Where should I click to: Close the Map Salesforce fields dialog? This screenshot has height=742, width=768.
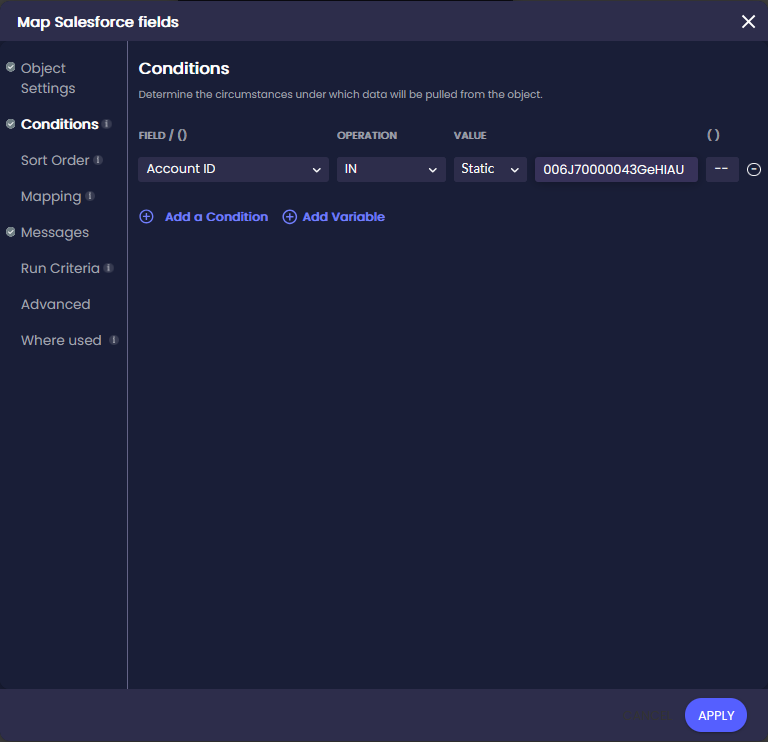coord(748,22)
